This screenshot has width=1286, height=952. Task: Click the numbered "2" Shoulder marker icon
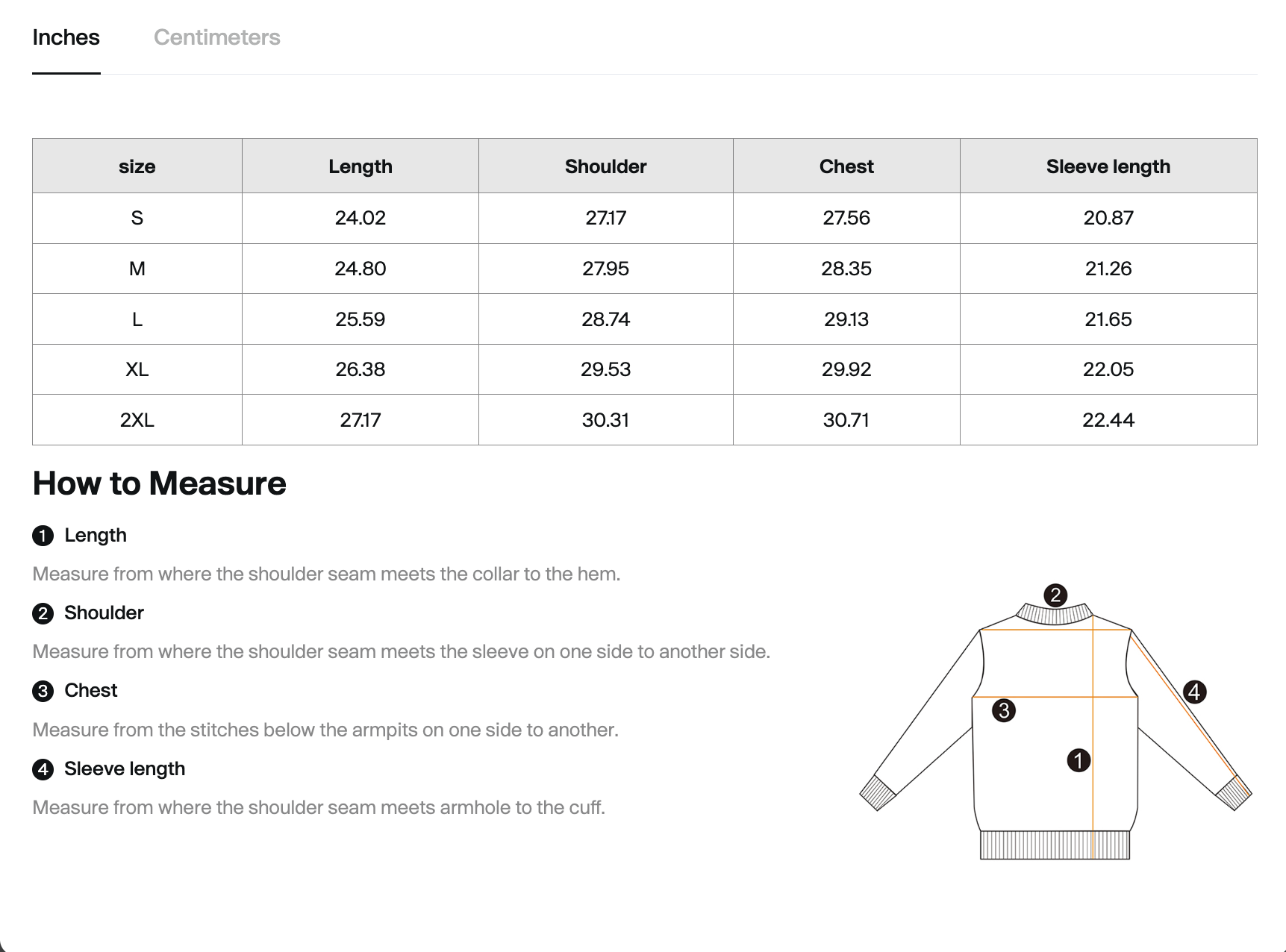point(43,613)
